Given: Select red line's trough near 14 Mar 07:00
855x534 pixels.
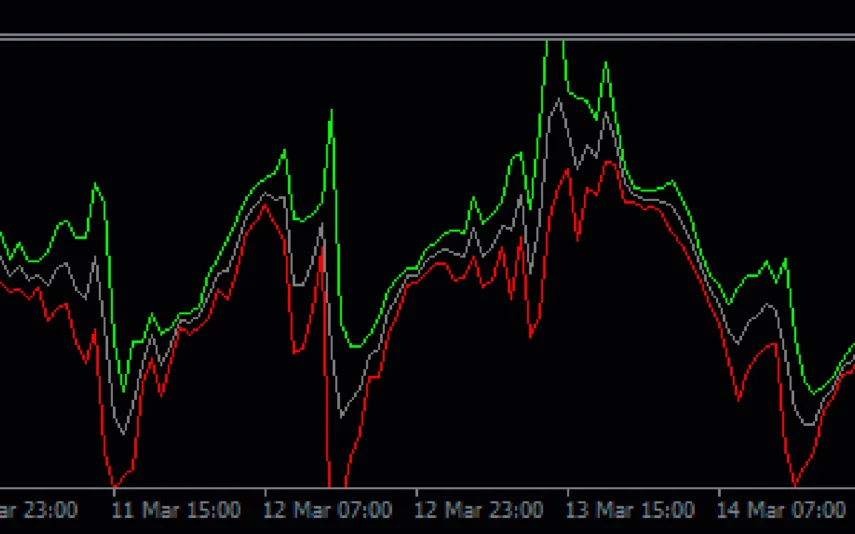Looking at the screenshot, I should [x=796, y=484].
